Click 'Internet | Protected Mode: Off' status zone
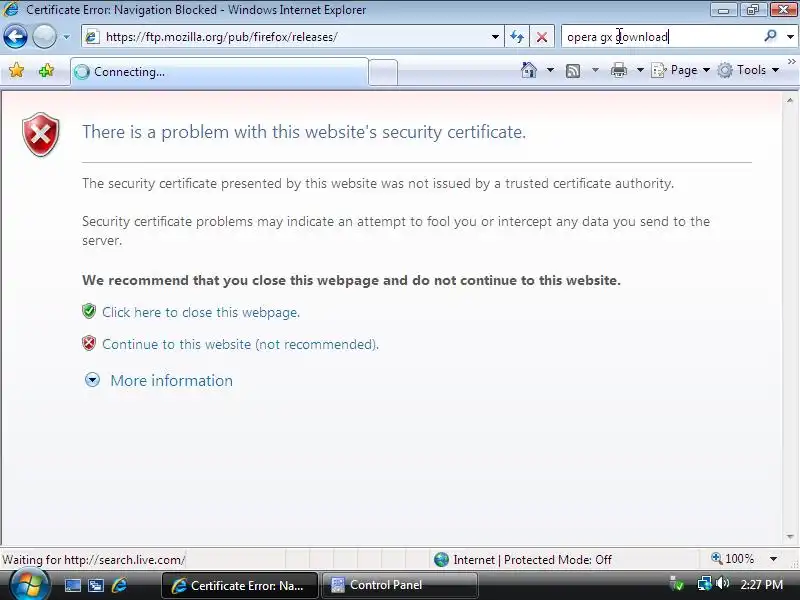The height and width of the screenshot is (600, 800). (x=523, y=560)
